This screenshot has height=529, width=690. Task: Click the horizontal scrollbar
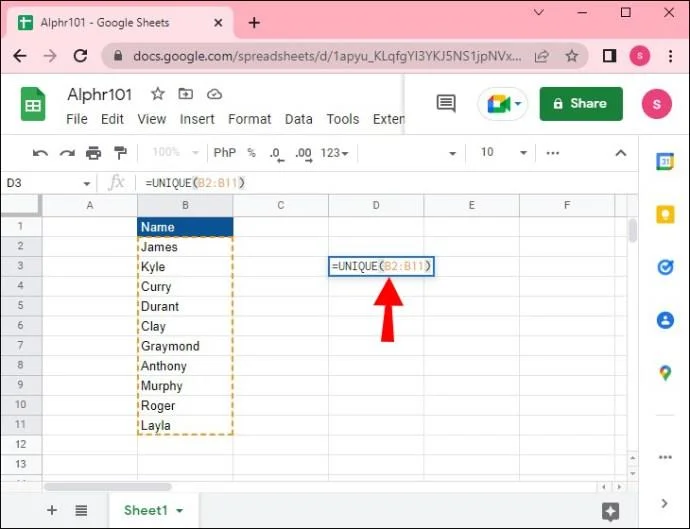(108, 487)
